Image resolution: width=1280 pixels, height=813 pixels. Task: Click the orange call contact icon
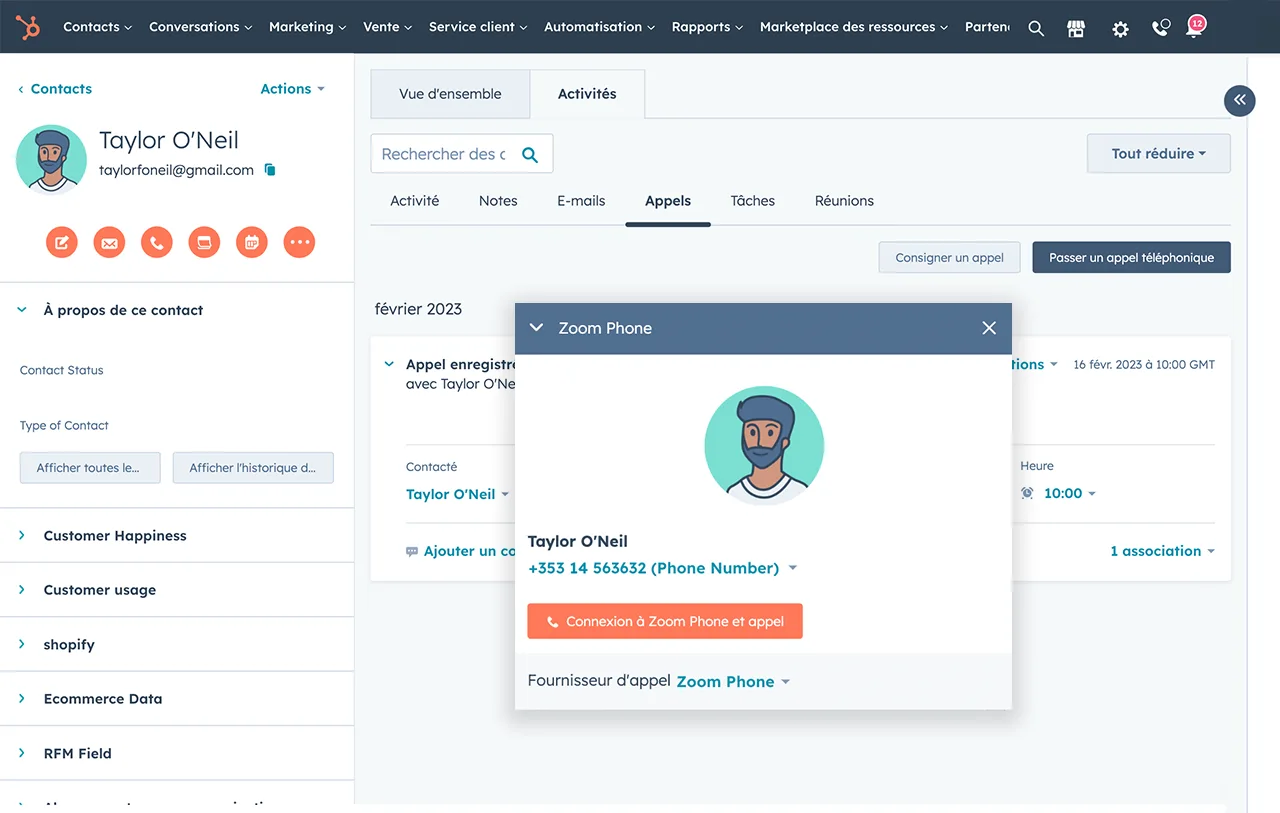pyautogui.click(x=156, y=242)
